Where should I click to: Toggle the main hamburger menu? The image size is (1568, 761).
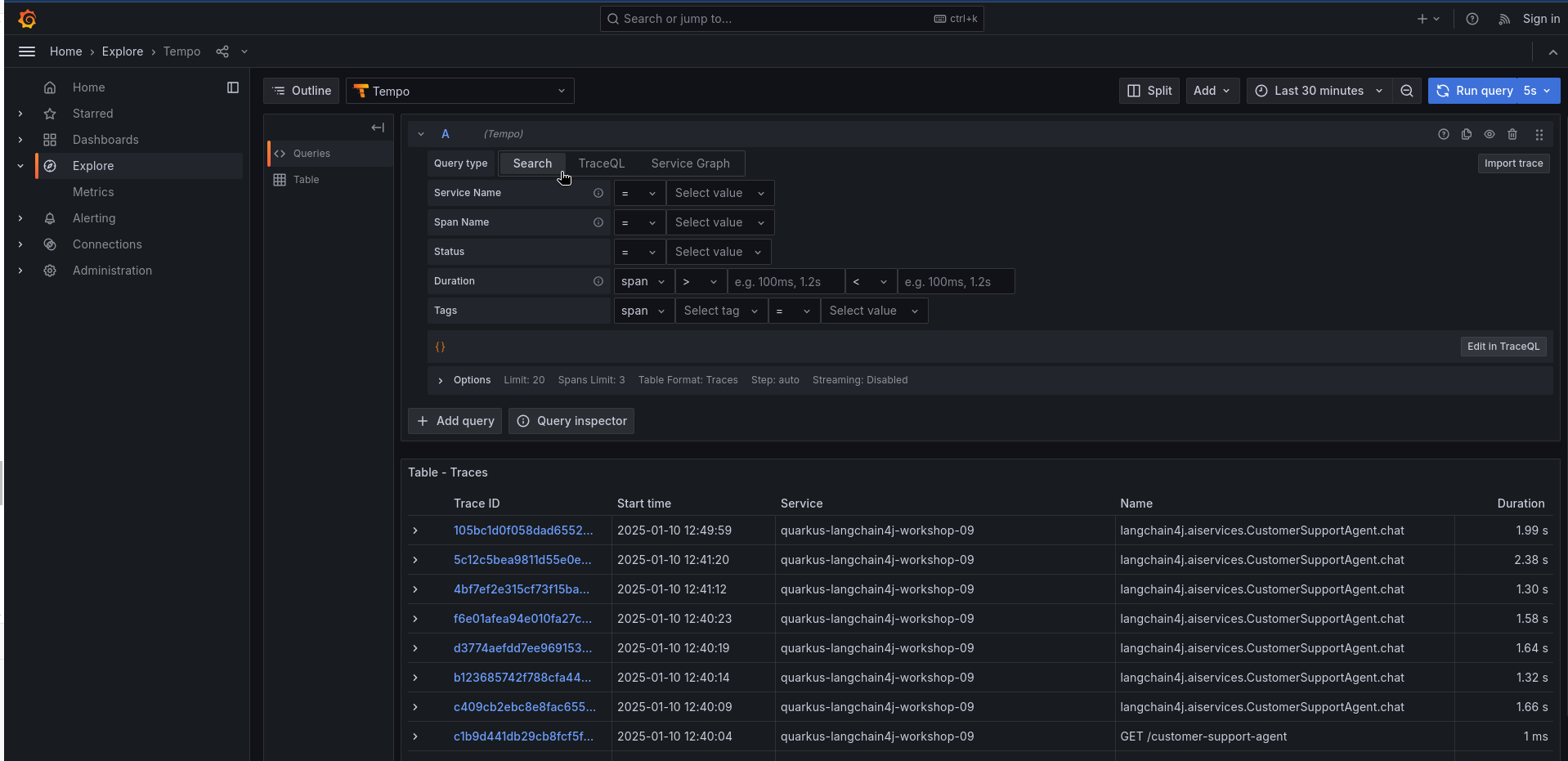[x=27, y=51]
